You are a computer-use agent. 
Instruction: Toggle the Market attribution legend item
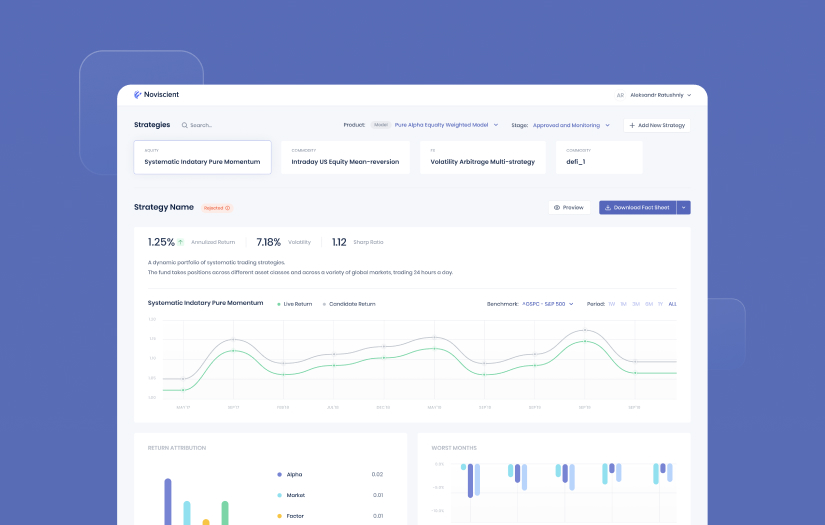click(291, 495)
